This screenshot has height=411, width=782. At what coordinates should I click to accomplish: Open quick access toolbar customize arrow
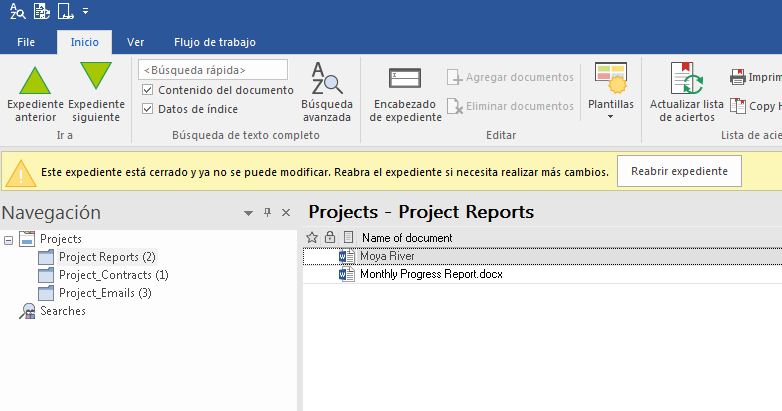(x=86, y=10)
